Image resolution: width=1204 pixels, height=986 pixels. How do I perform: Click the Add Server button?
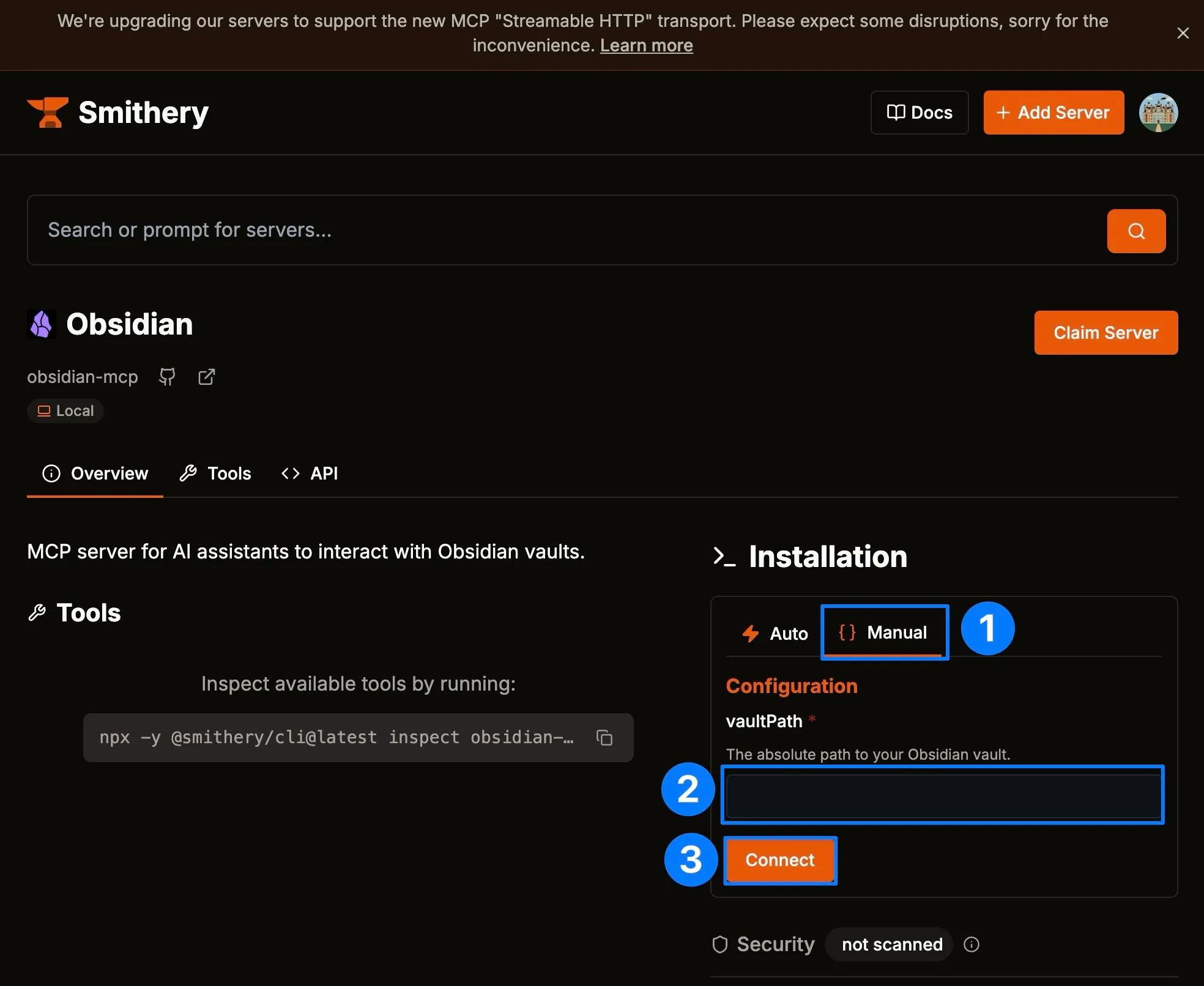tap(1053, 113)
